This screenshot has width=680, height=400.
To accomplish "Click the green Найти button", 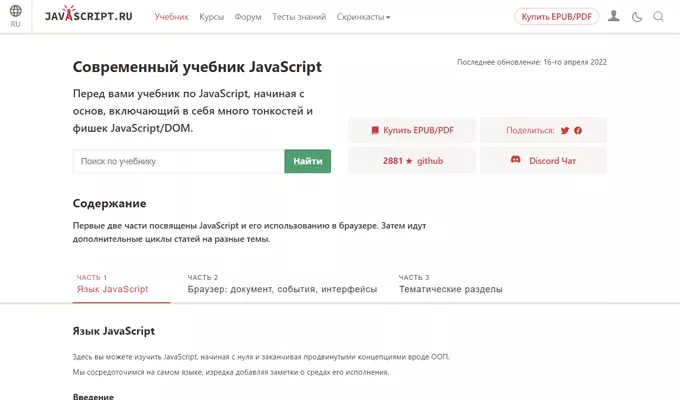I will pos(307,161).
